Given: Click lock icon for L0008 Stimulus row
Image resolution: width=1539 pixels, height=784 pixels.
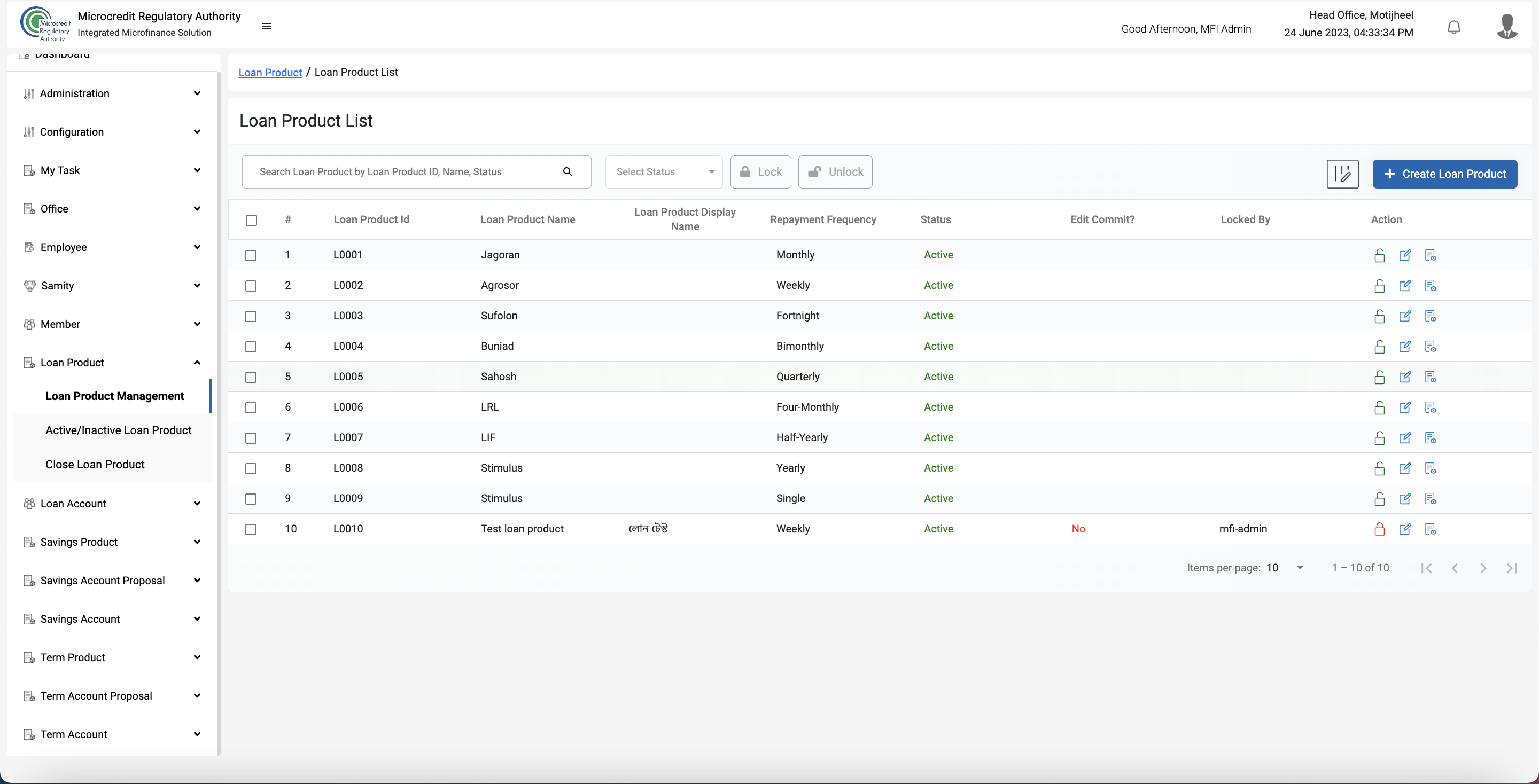Looking at the screenshot, I should (1379, 468).
